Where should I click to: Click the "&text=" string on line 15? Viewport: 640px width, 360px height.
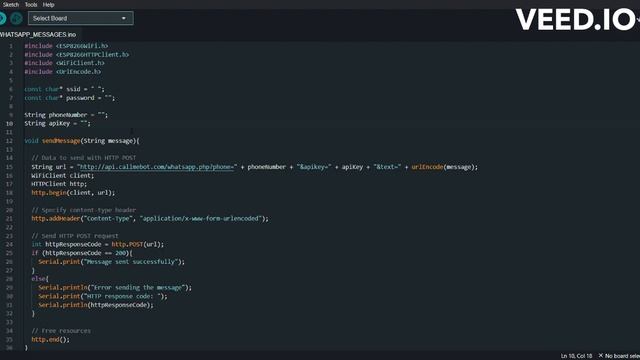pos(387,167)
